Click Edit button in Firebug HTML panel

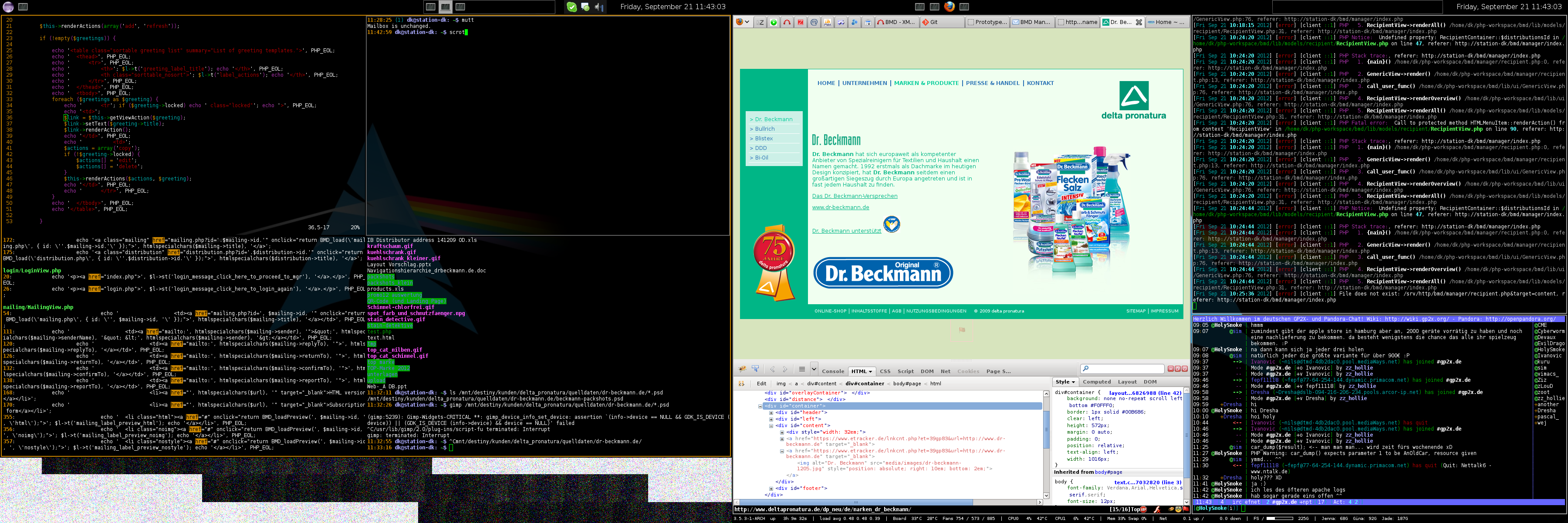[761, 384]
